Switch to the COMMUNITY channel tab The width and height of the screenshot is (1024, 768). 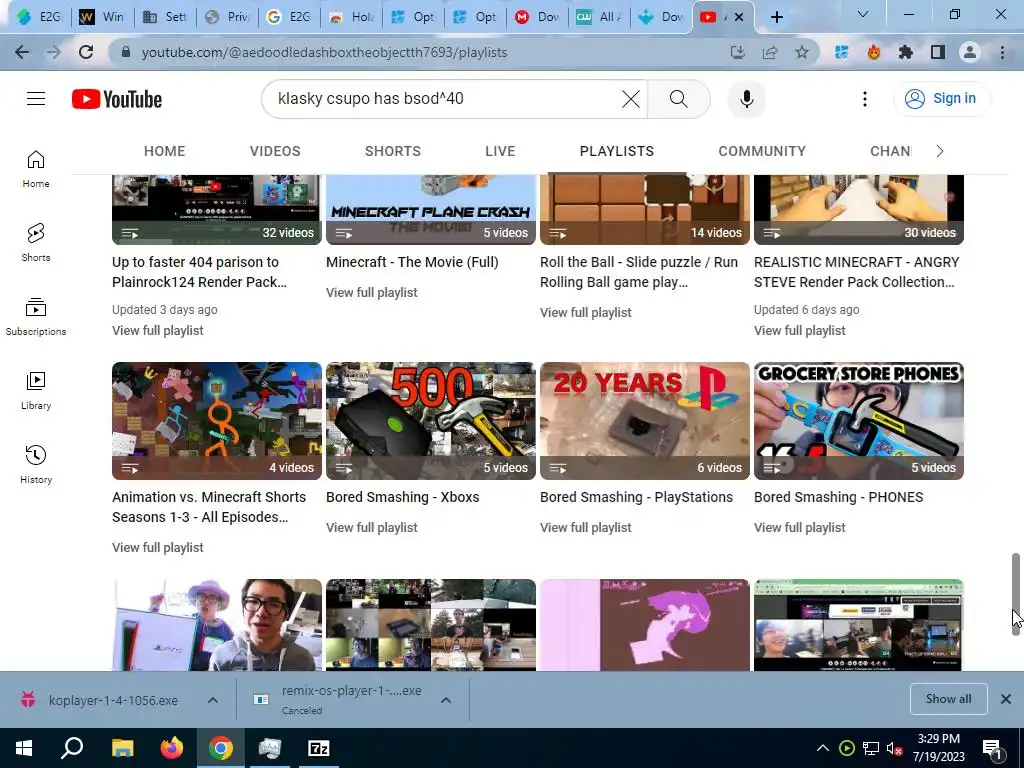[x=762, y=151]
